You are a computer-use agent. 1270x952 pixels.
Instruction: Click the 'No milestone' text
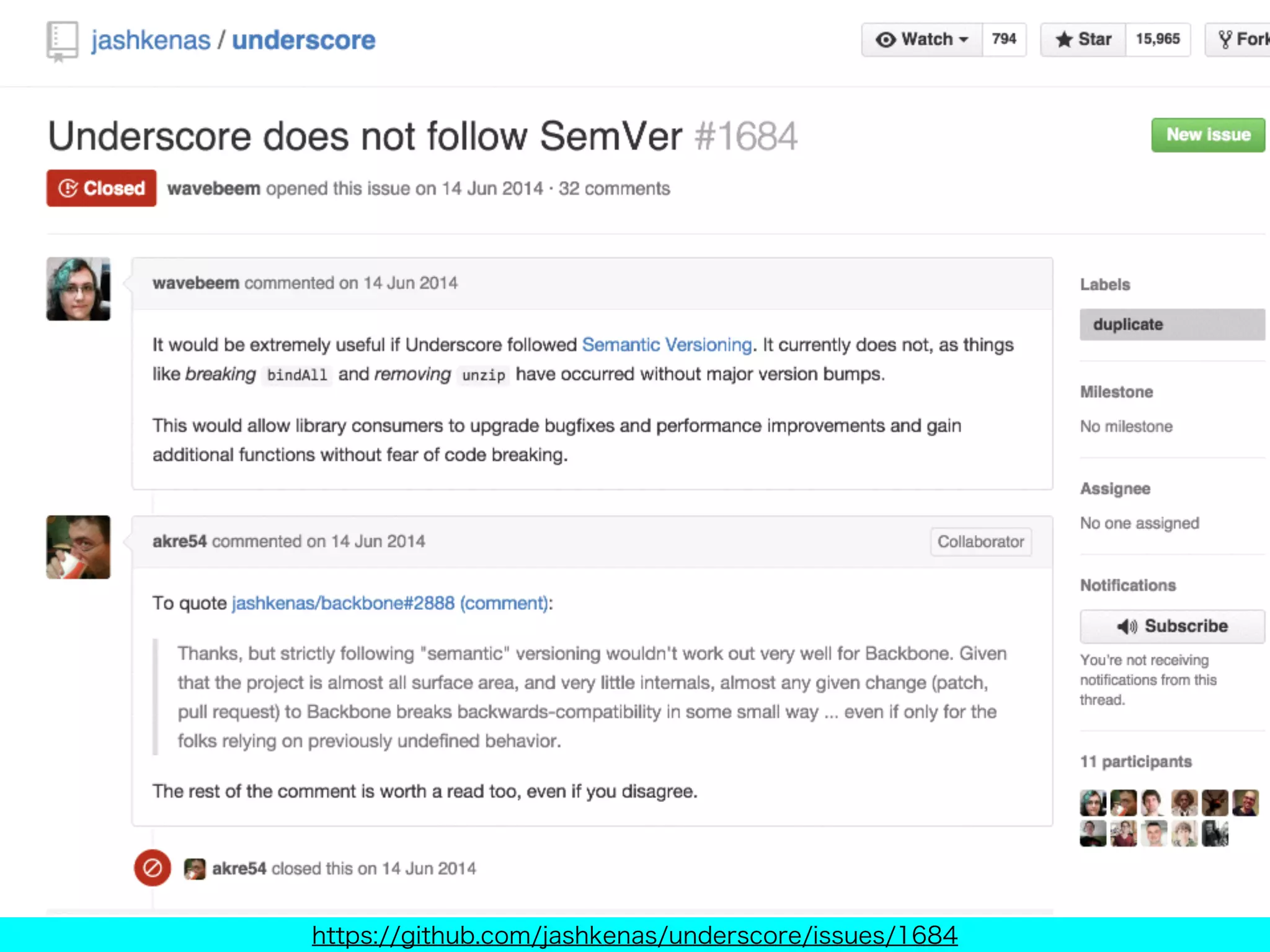[x=1126, y=426]
